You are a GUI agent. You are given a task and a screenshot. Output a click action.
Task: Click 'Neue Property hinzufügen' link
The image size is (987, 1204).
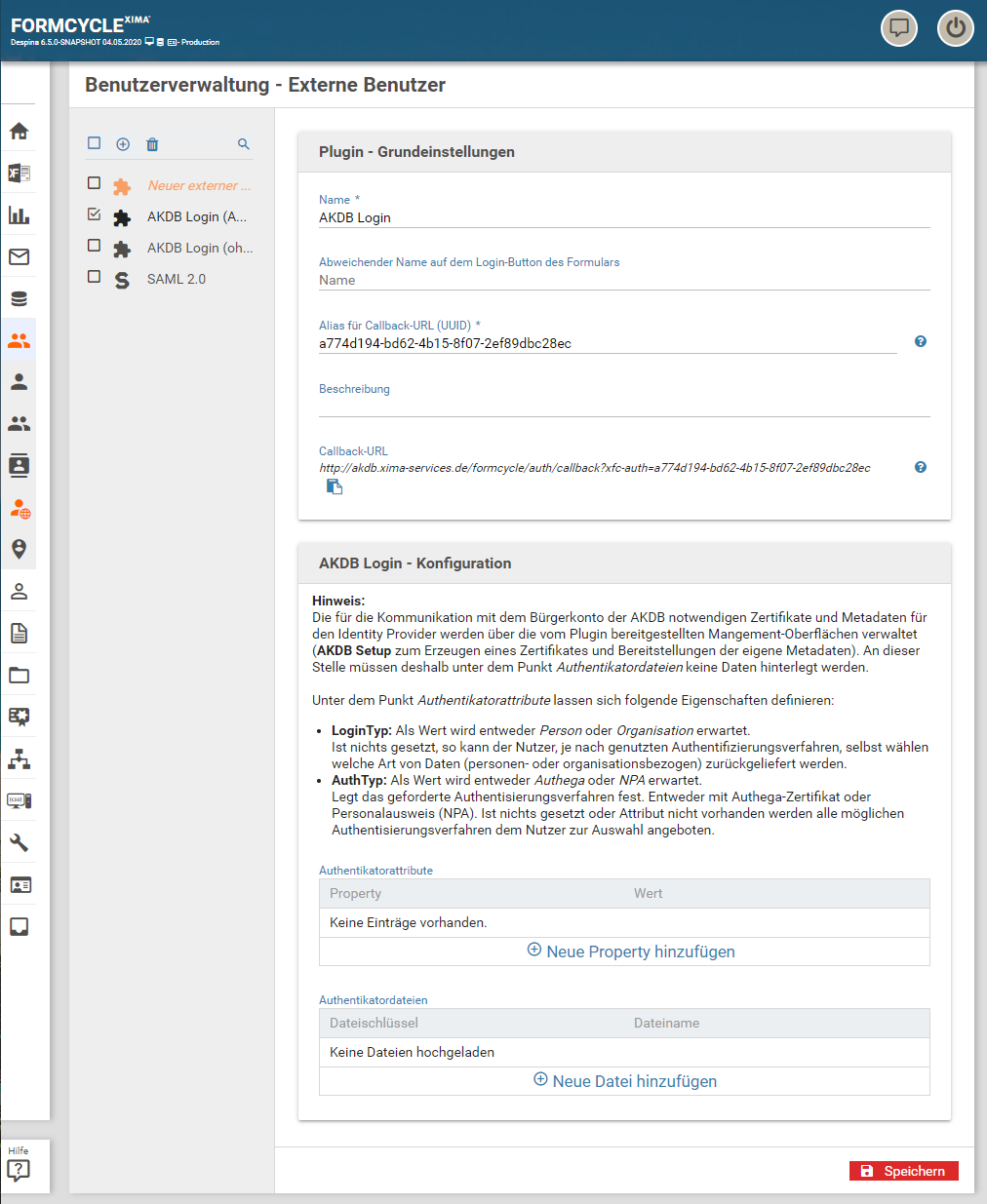click(x=631, y=952)
